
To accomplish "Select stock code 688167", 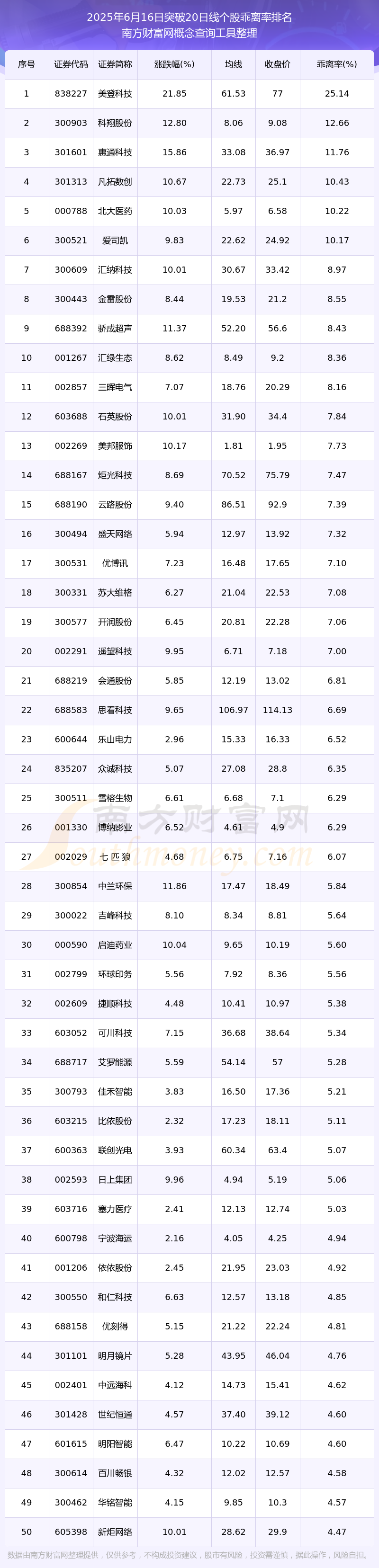I will pos(71,475).
